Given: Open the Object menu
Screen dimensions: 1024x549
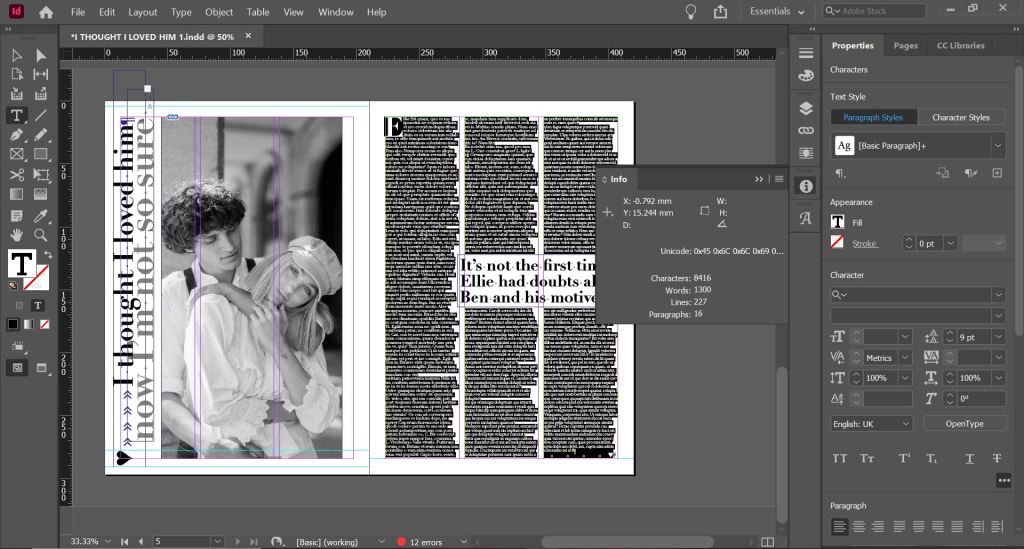Looking at the screenshot, I should (x=219, y=12).
